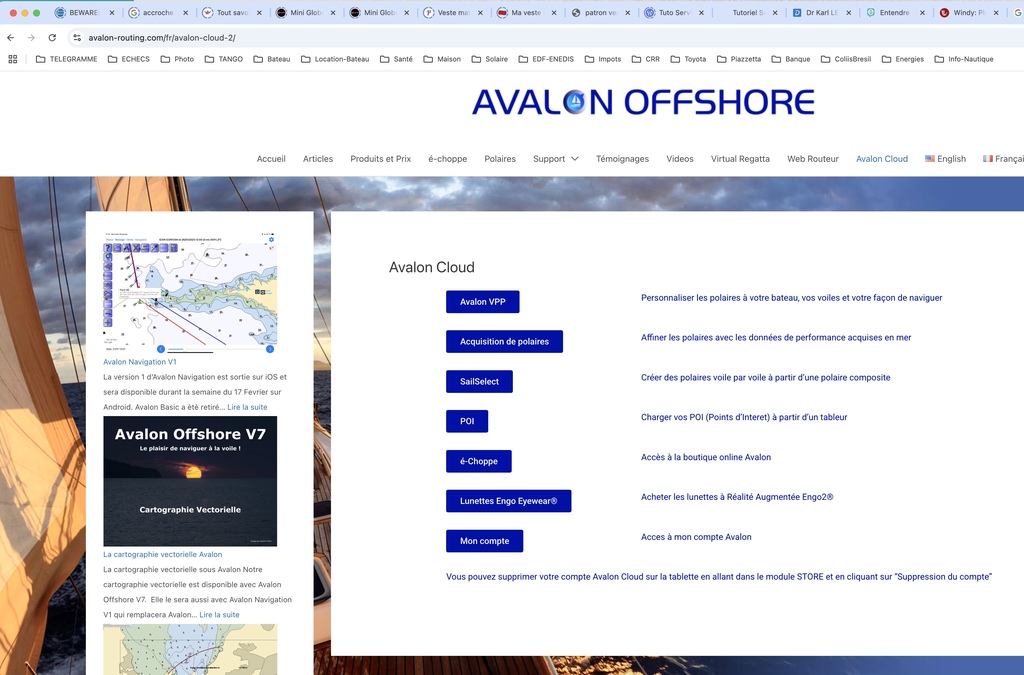
Task: Switch to the patron ve tab
Action: pyautogui.click(x=601, y=12)
